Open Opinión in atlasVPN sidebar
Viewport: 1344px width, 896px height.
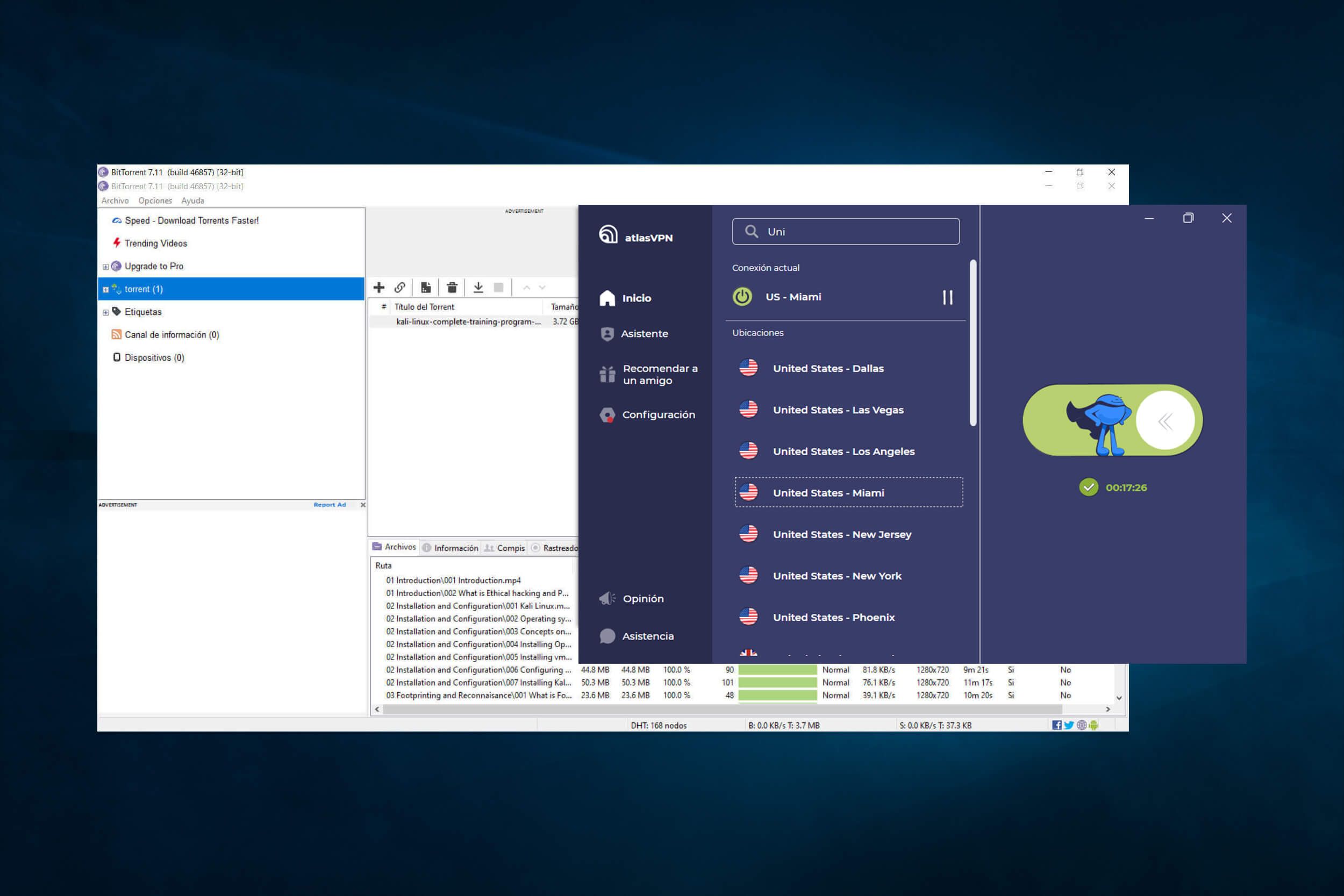click(632, 598)
